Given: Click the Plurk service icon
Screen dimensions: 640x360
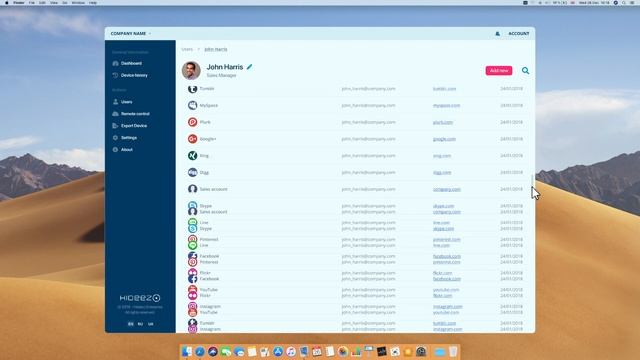Looking at the screenshot, I should [192, 122].
